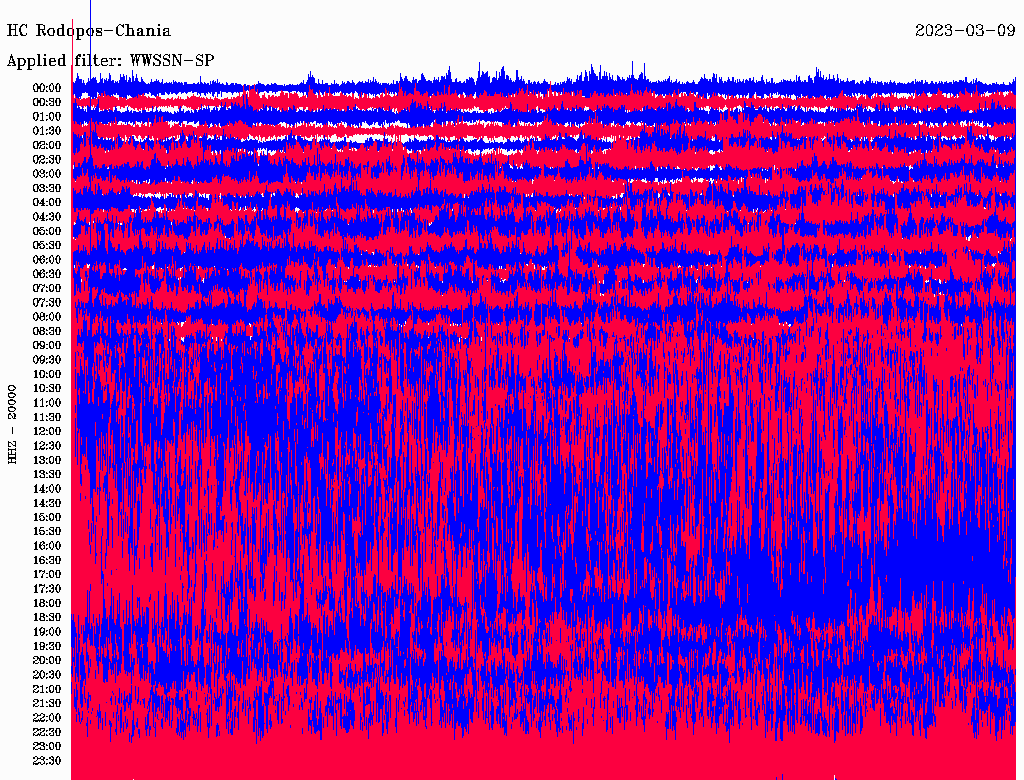
Task: Click the 07:30 time label
Action: coord(47,302)
